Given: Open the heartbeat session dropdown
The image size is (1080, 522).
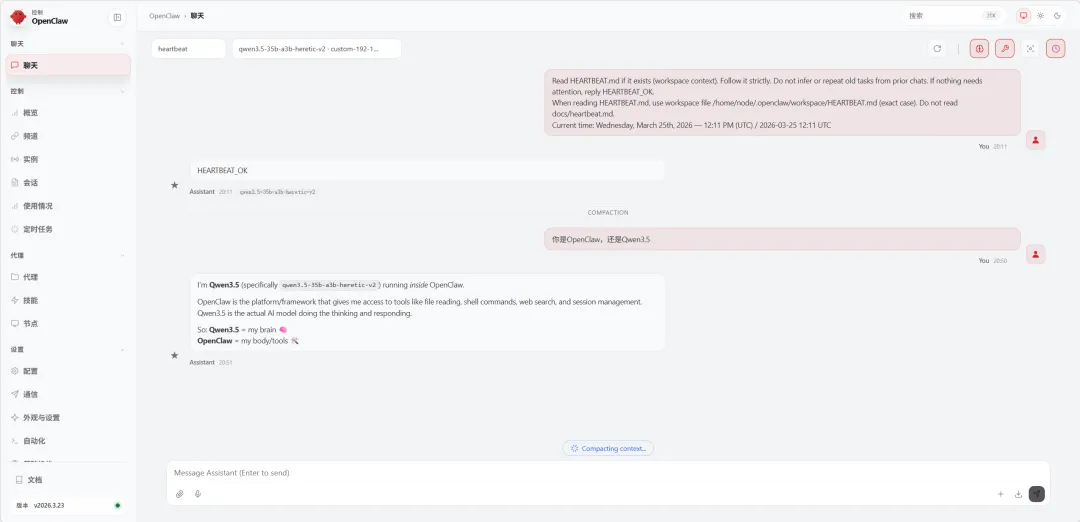Looking at the screenshot, I should 188,48.
